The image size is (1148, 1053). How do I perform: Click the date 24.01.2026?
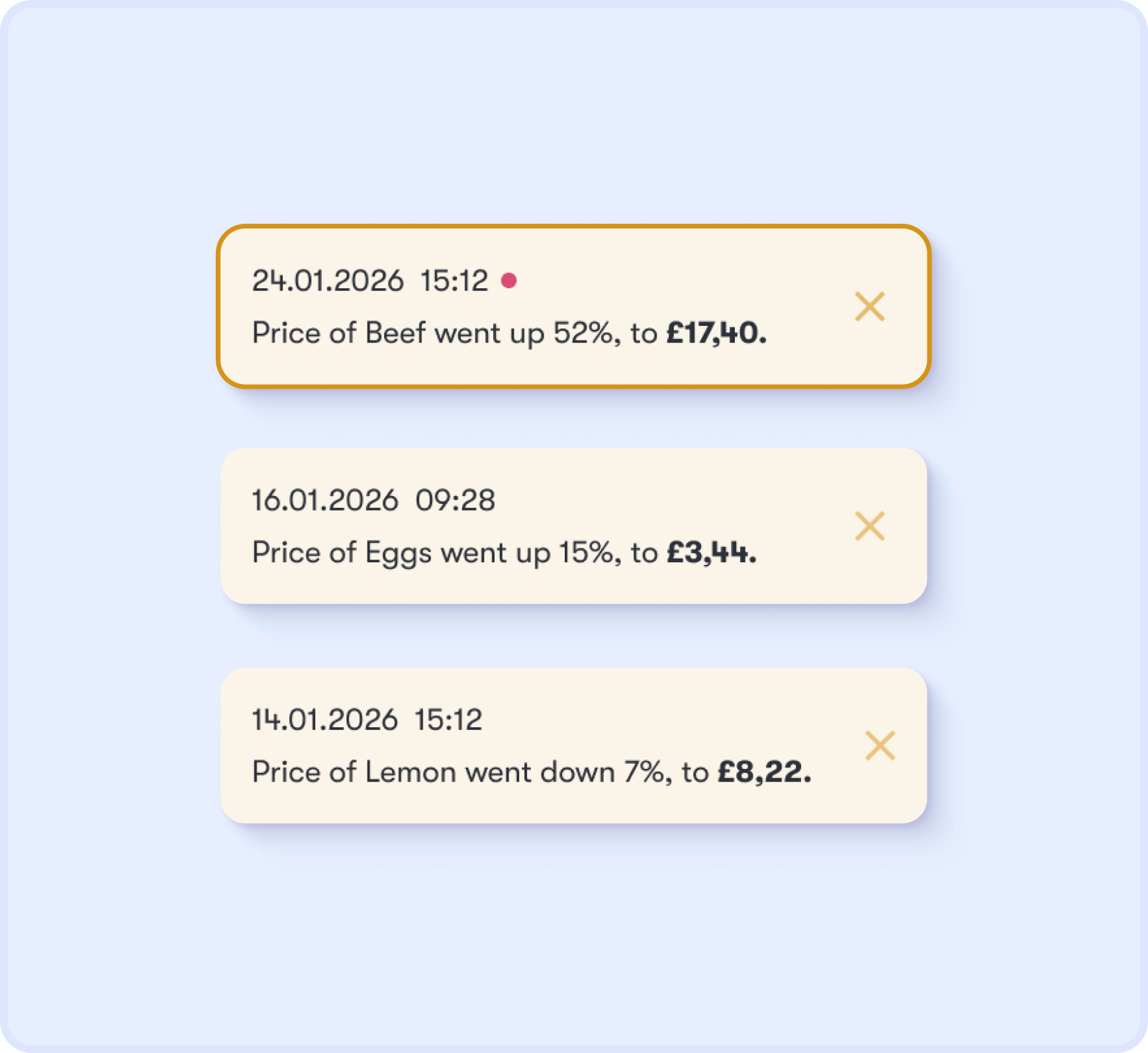(x=328, y=281)
